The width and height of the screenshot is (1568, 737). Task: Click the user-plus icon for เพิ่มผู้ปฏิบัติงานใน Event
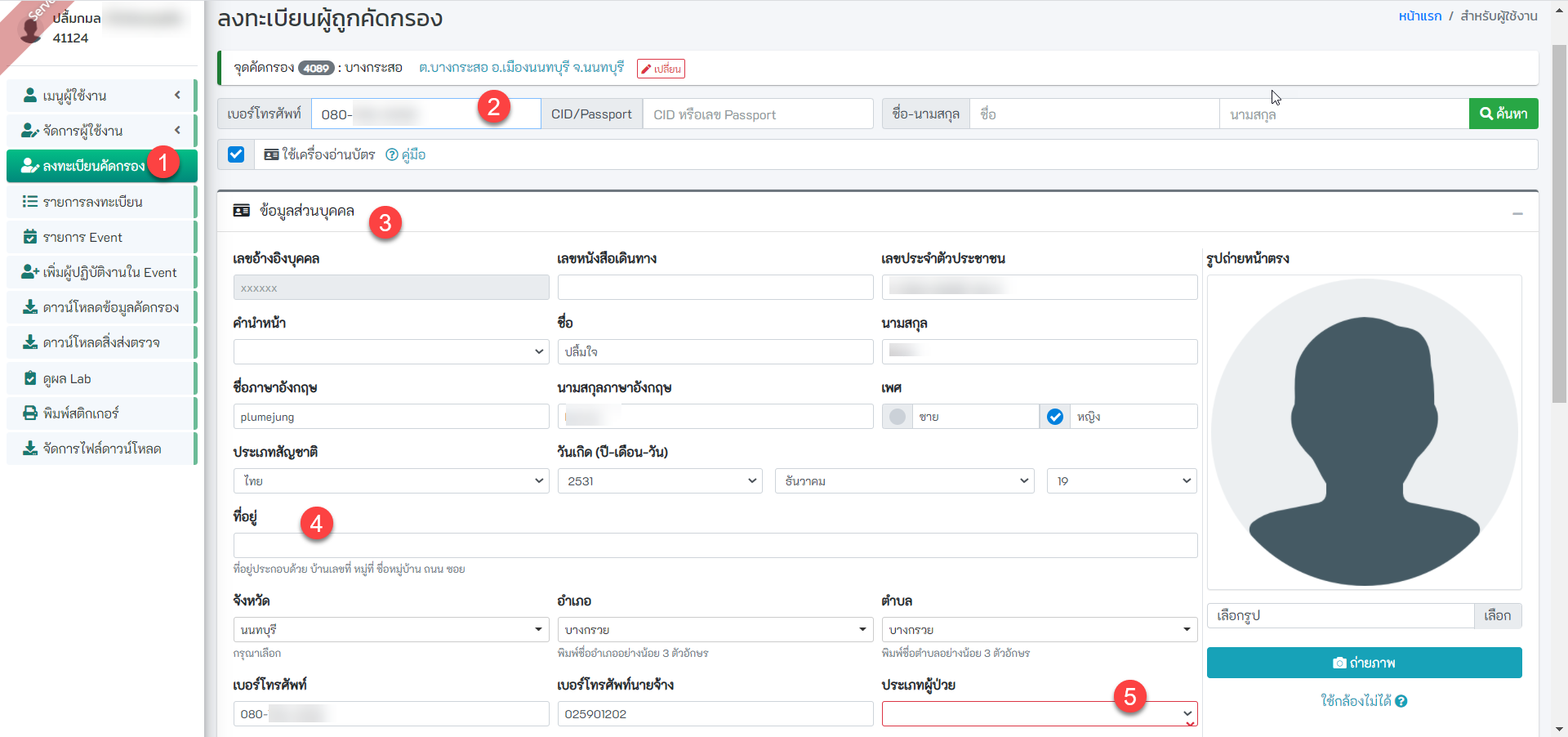tap(30, 272)
